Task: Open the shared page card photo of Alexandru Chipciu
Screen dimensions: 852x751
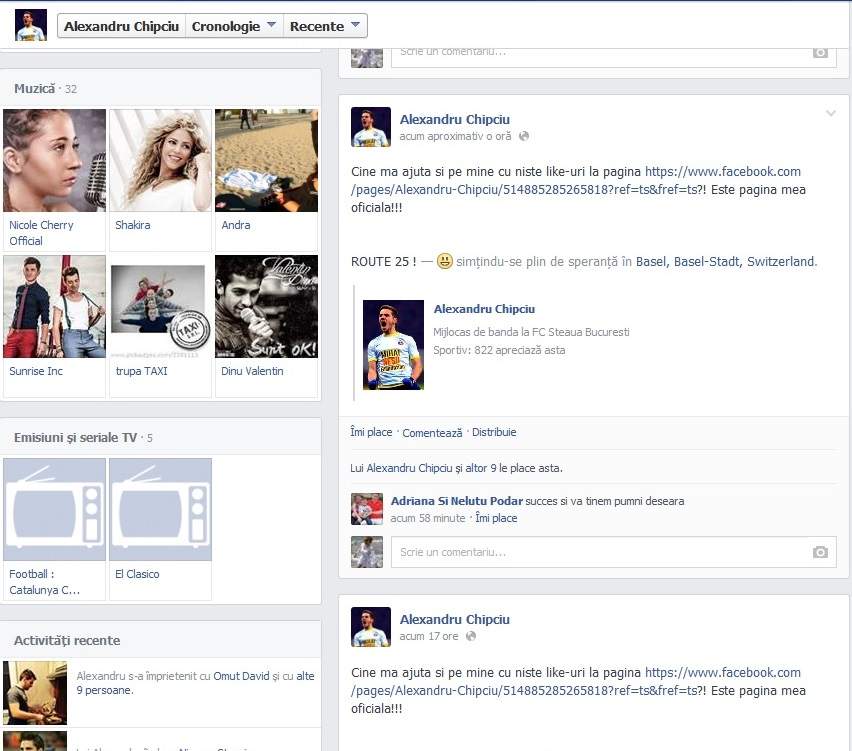Action: [393, 345]
